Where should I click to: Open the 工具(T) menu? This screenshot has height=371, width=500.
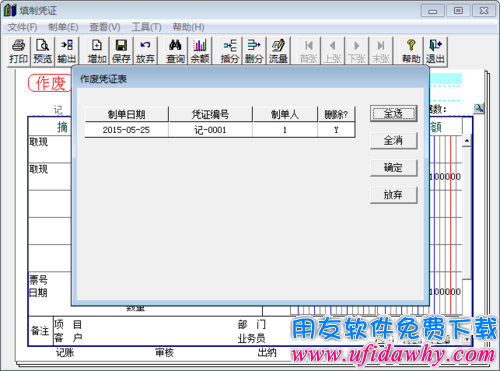(147, 27)
